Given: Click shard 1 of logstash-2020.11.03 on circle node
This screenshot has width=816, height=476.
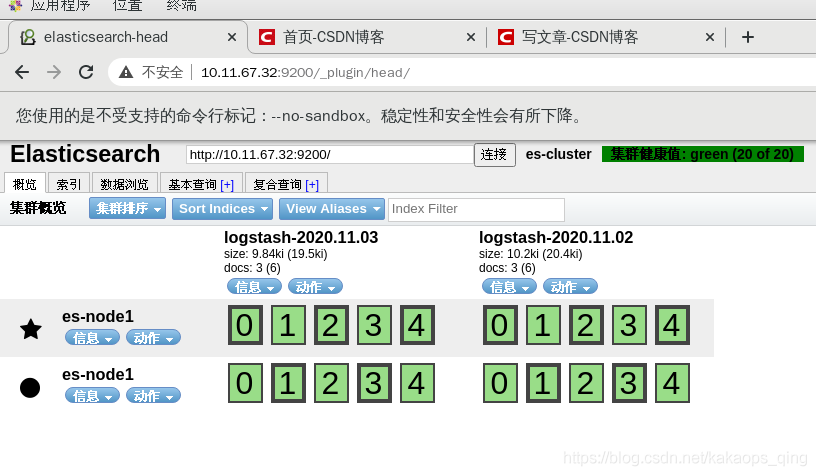Looking at the screenshot, I should pyautogui.click(x=288, y=383).
